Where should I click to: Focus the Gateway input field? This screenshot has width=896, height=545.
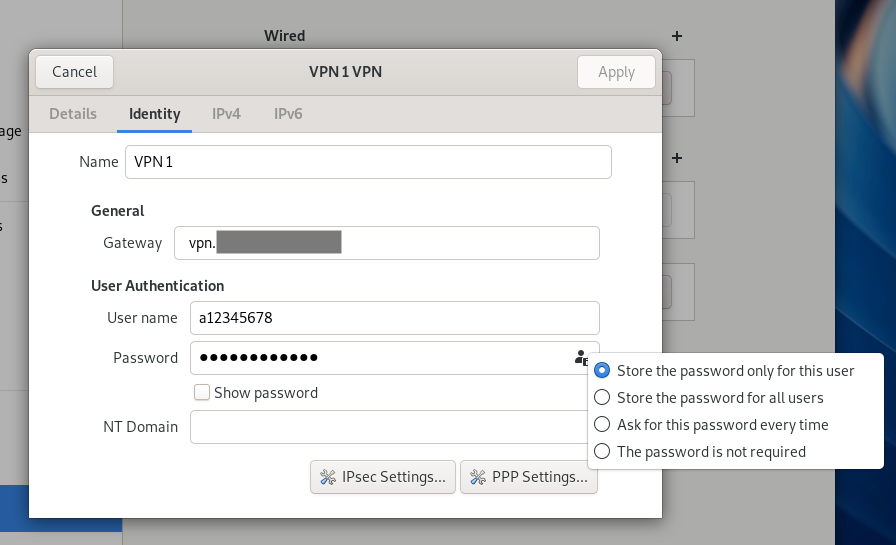(386, 243)
